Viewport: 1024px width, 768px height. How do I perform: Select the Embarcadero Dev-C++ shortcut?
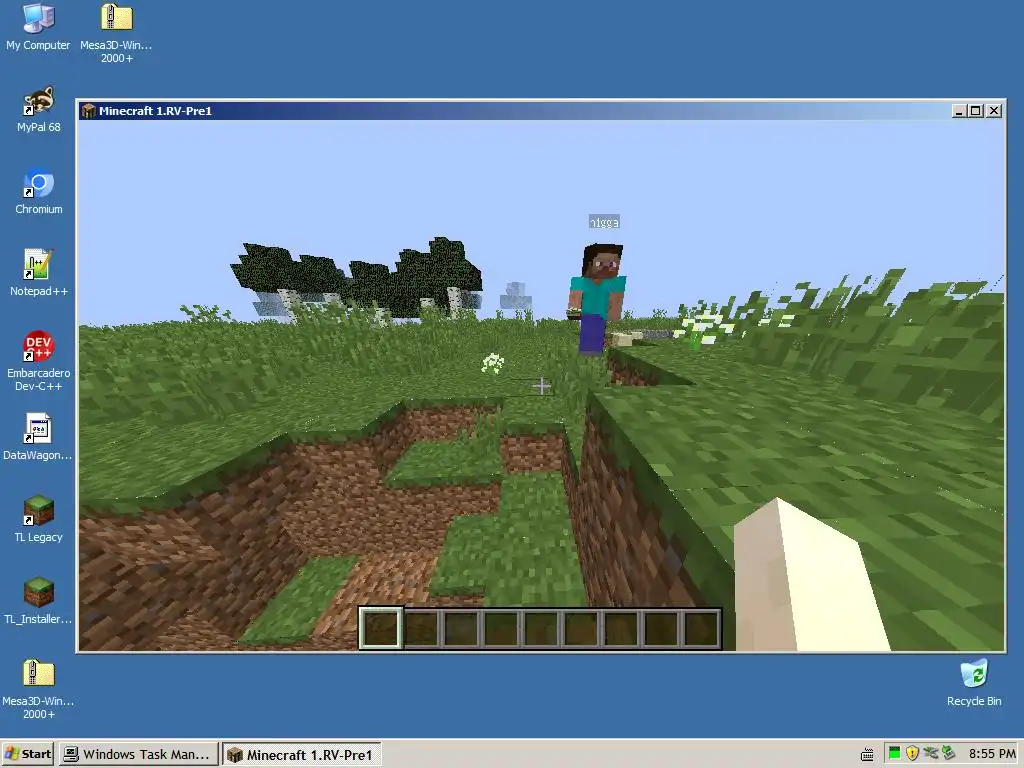[x=39, y=360]
